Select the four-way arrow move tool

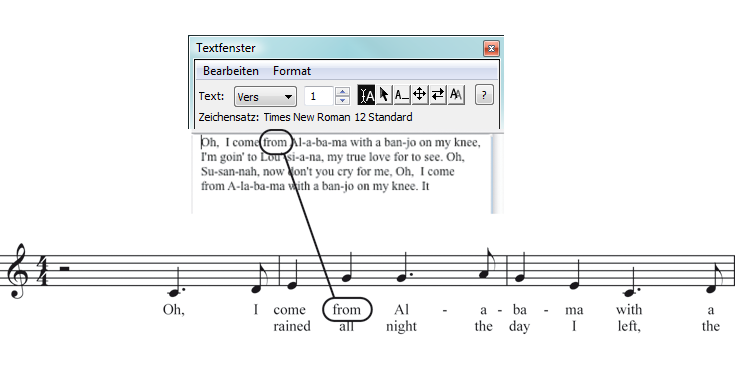[420, 95]
